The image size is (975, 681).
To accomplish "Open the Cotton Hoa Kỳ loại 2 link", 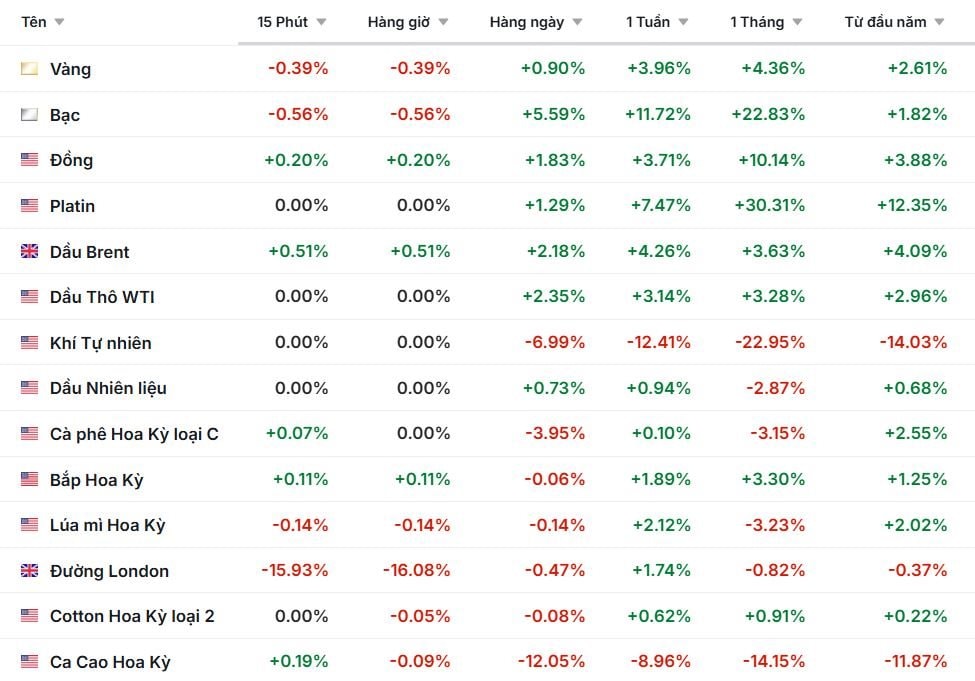I will (x=132, y=616).
